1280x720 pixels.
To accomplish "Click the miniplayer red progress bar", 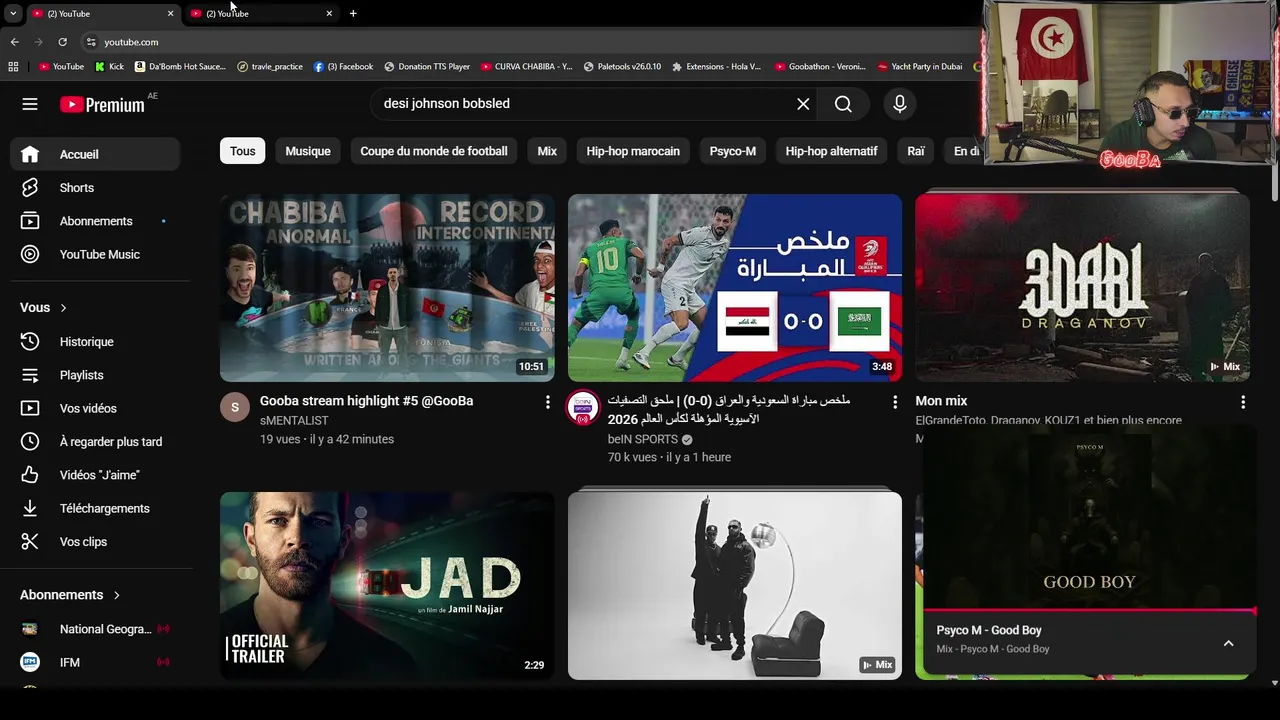I will click(1089, 611).
